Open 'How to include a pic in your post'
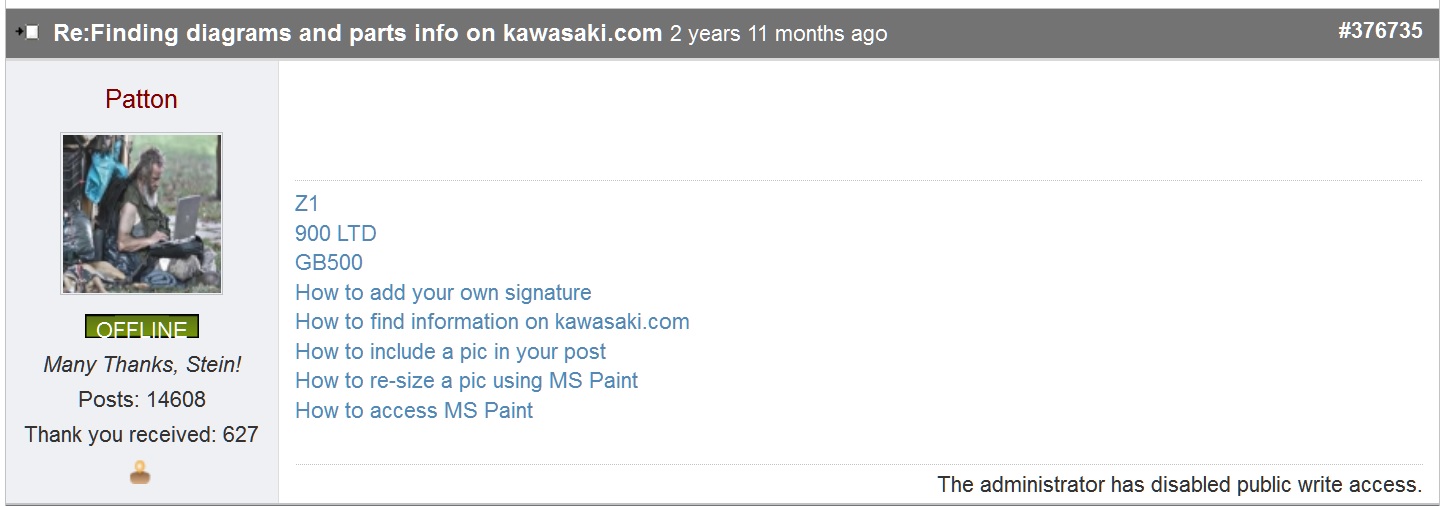The image size is (1447, 506). click(x=450, y=352)
